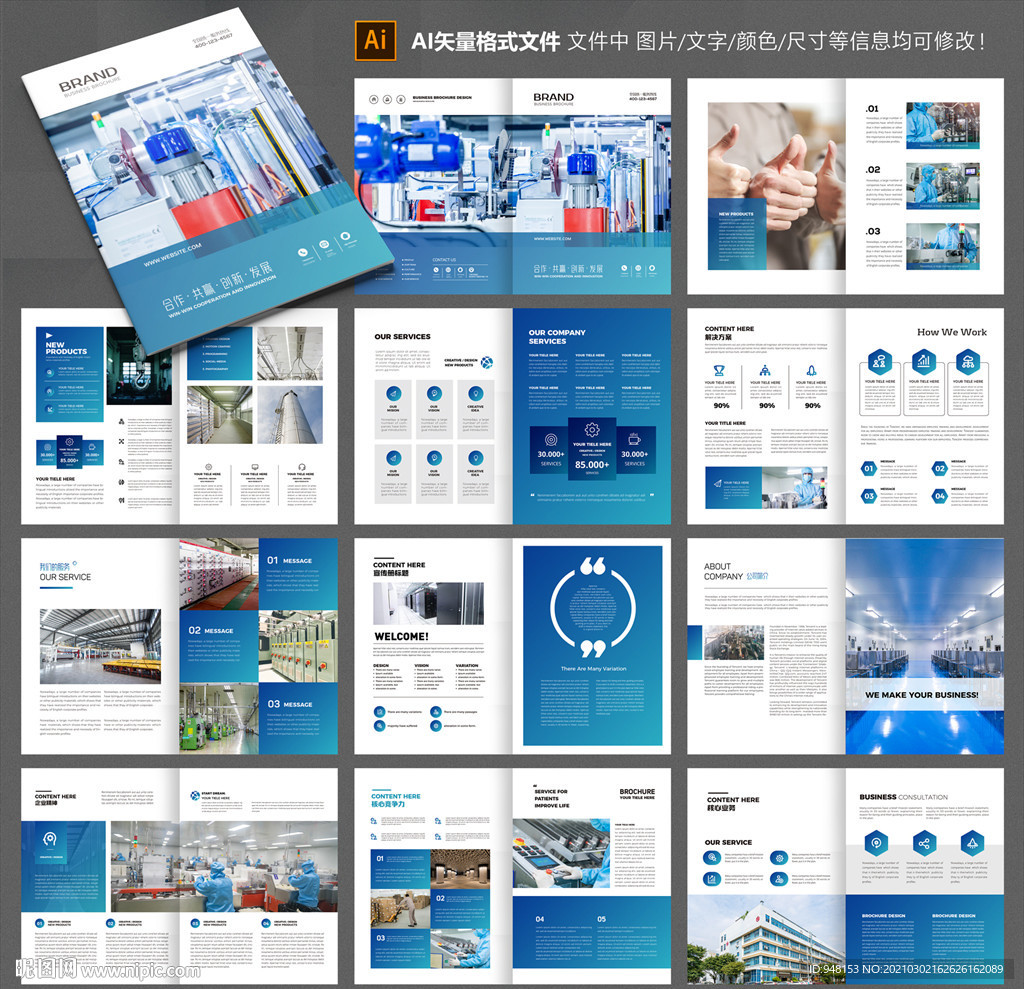Click the cleanroom photo beside .01

942,125
